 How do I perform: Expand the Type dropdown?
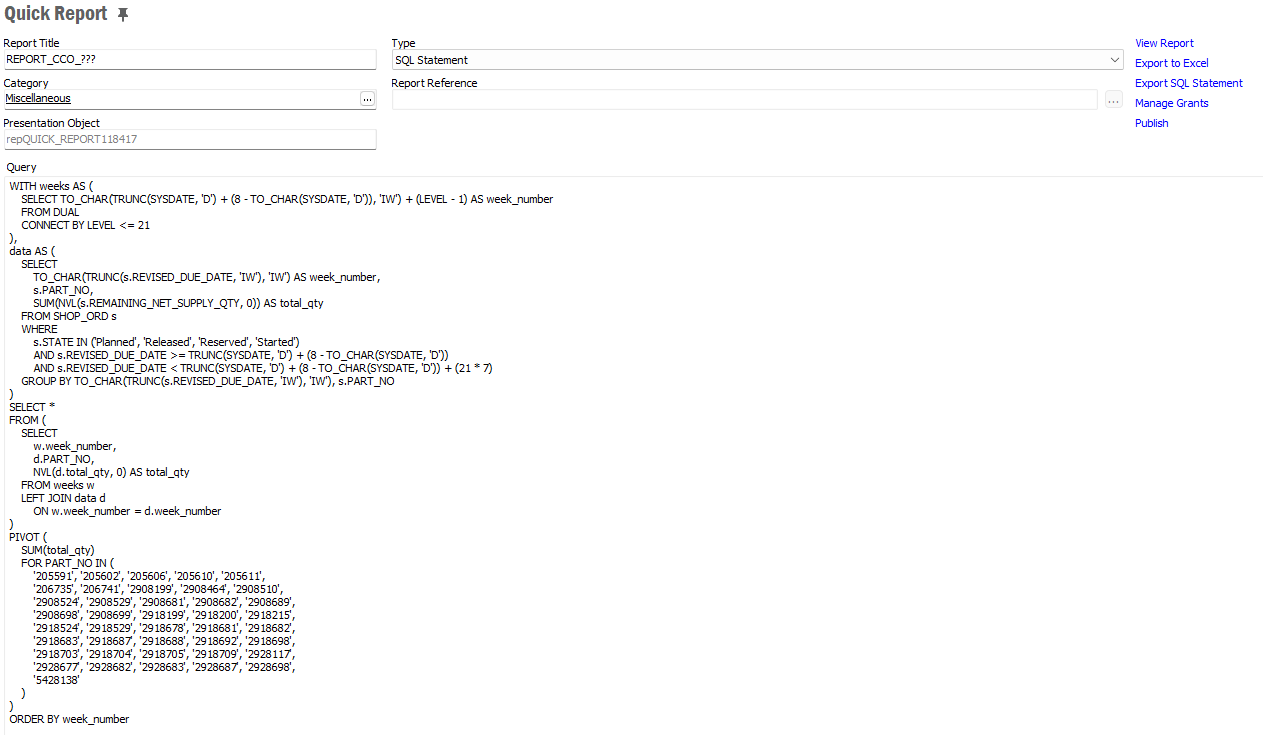pos(1115,60)
